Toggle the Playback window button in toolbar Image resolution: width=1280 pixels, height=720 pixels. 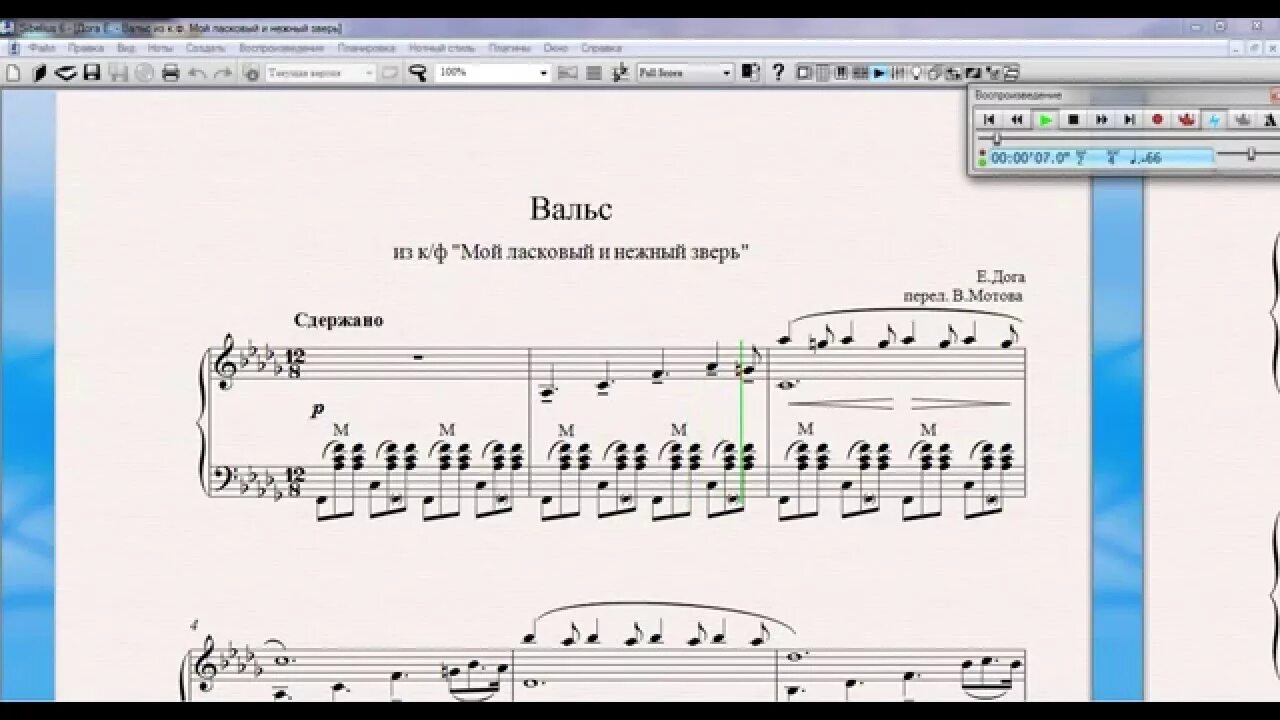tap(879, 72)
